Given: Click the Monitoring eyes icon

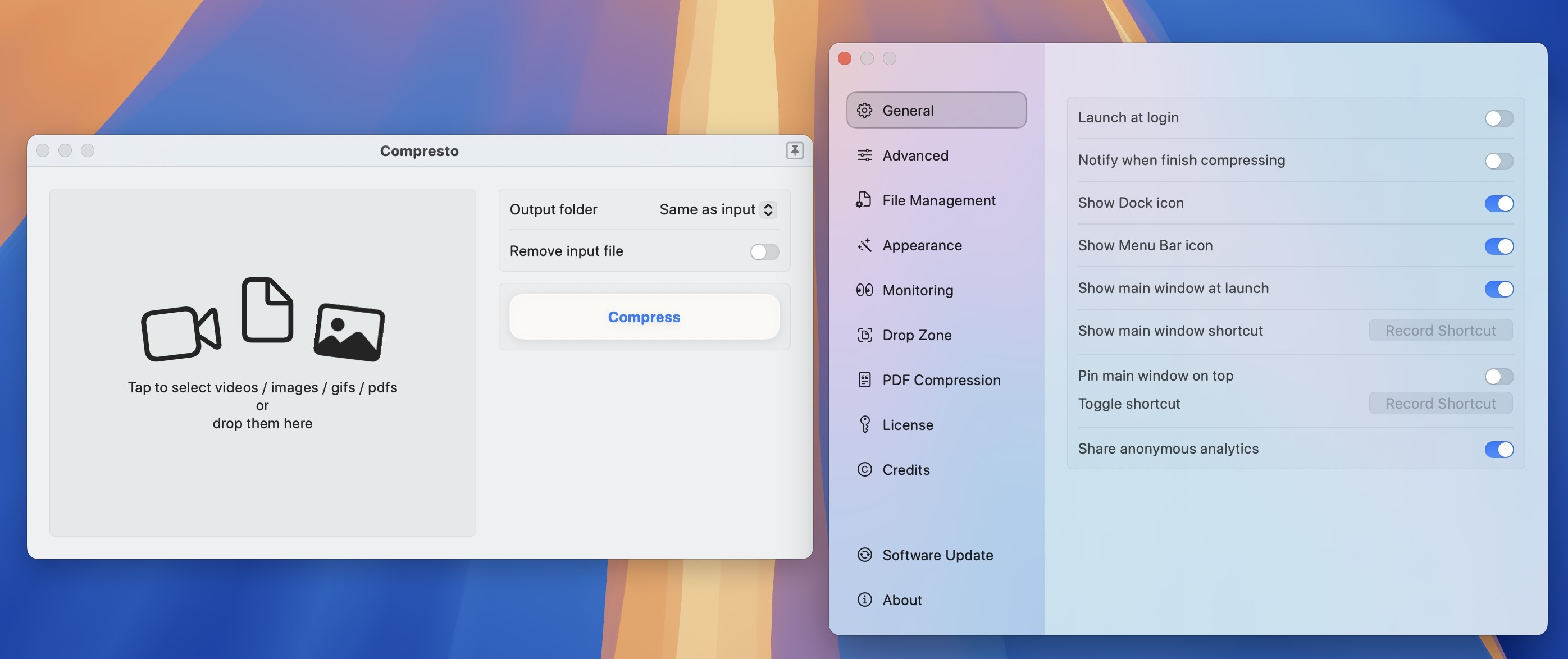Looking at the screenshot, I should point(864,290).
